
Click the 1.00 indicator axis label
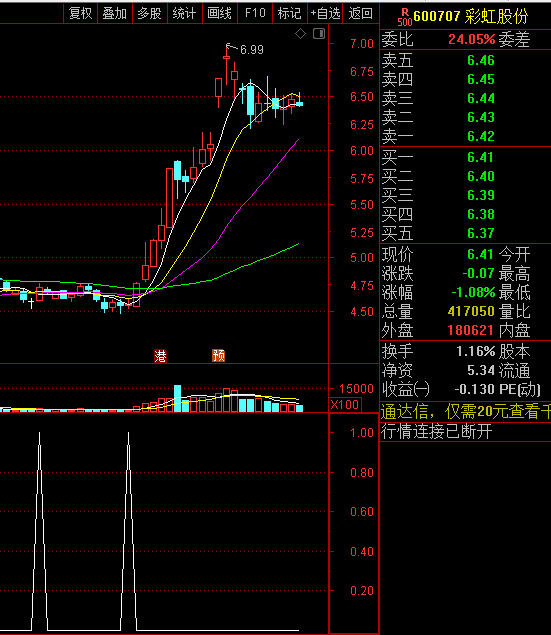click(362, 433)
